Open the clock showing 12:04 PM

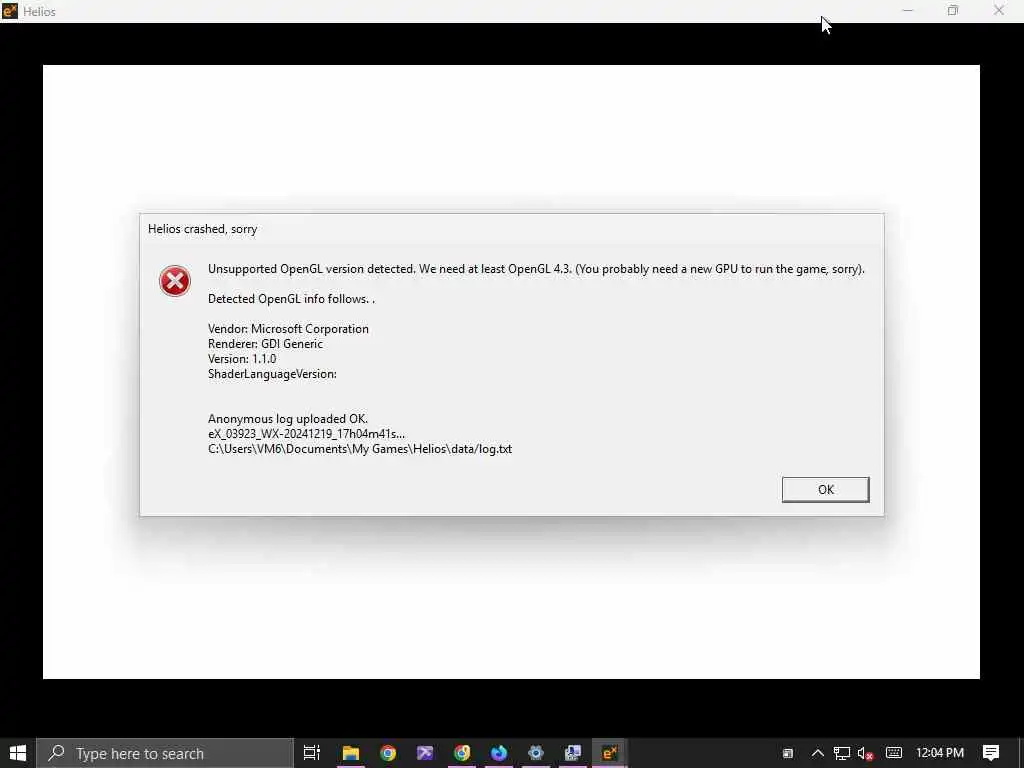(x=940, y=753)
